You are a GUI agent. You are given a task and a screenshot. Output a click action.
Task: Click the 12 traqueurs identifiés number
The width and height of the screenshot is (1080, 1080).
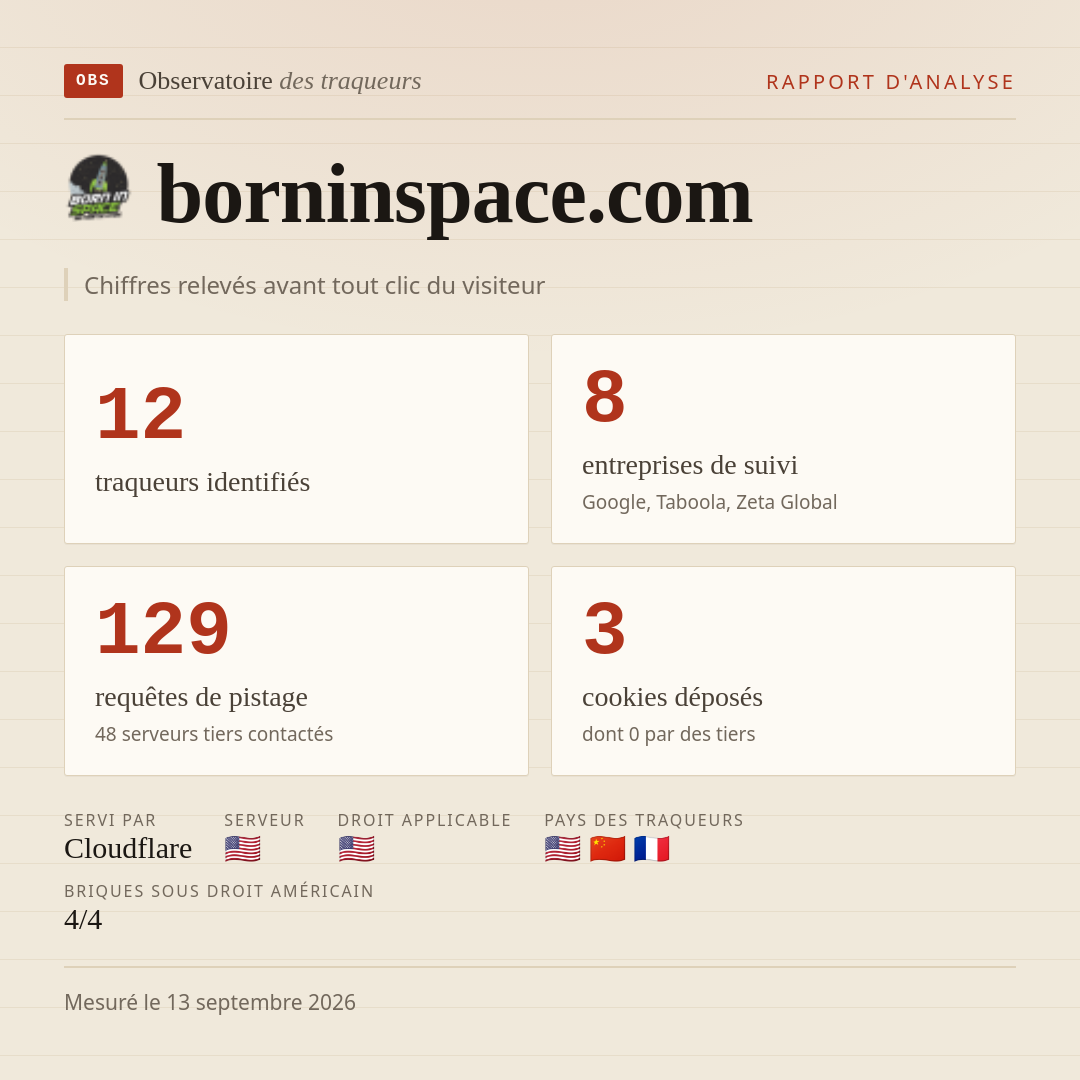[141, 413]
